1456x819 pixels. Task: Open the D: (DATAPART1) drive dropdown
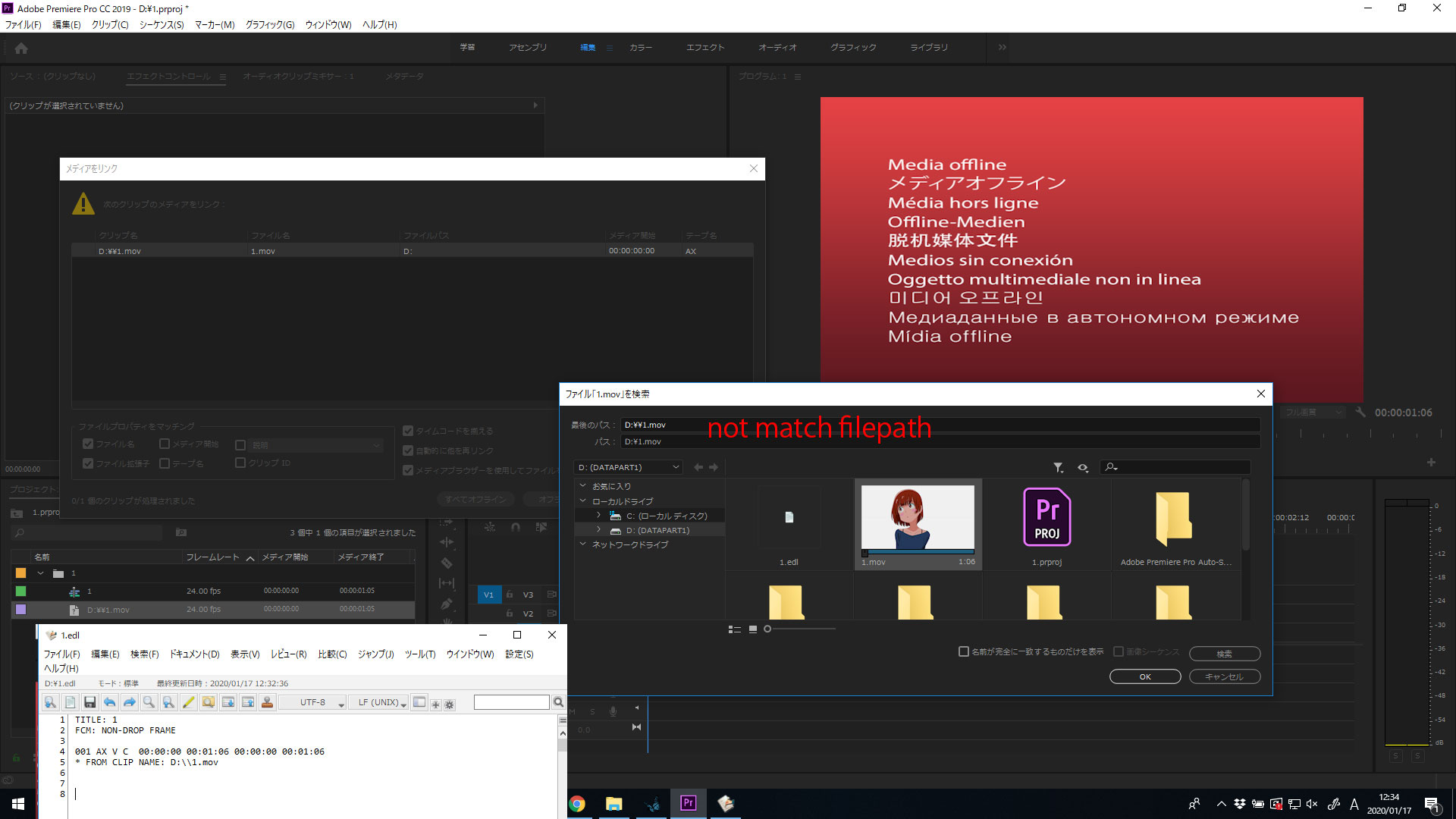[629, 467]
